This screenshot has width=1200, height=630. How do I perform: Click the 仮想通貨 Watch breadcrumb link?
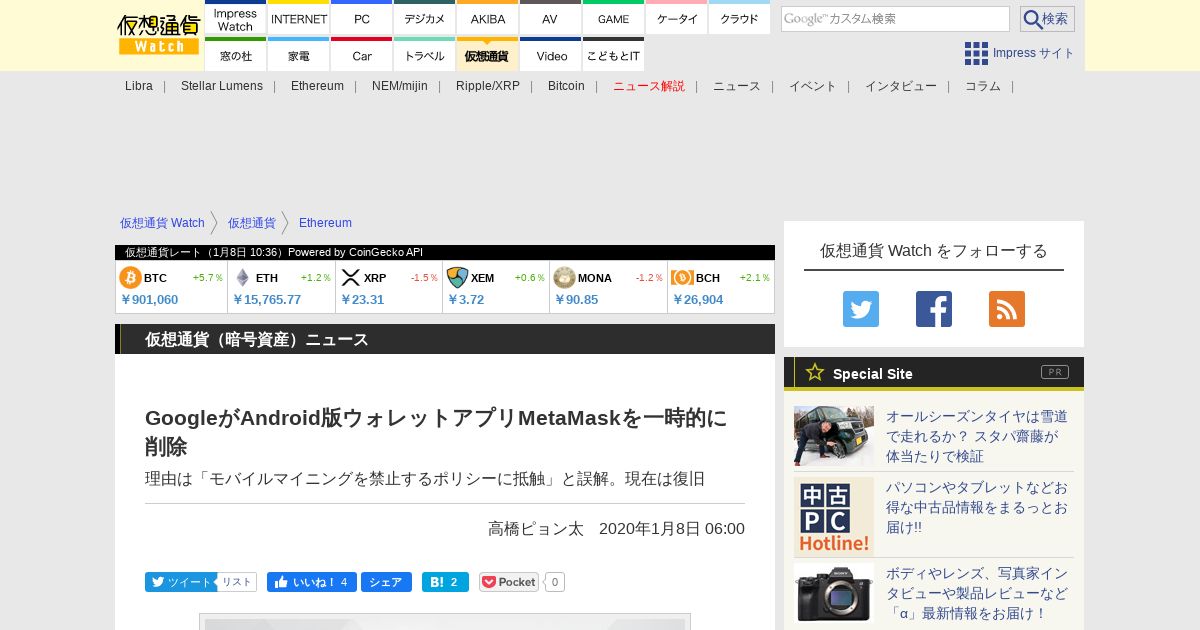[x=162, y=223]
